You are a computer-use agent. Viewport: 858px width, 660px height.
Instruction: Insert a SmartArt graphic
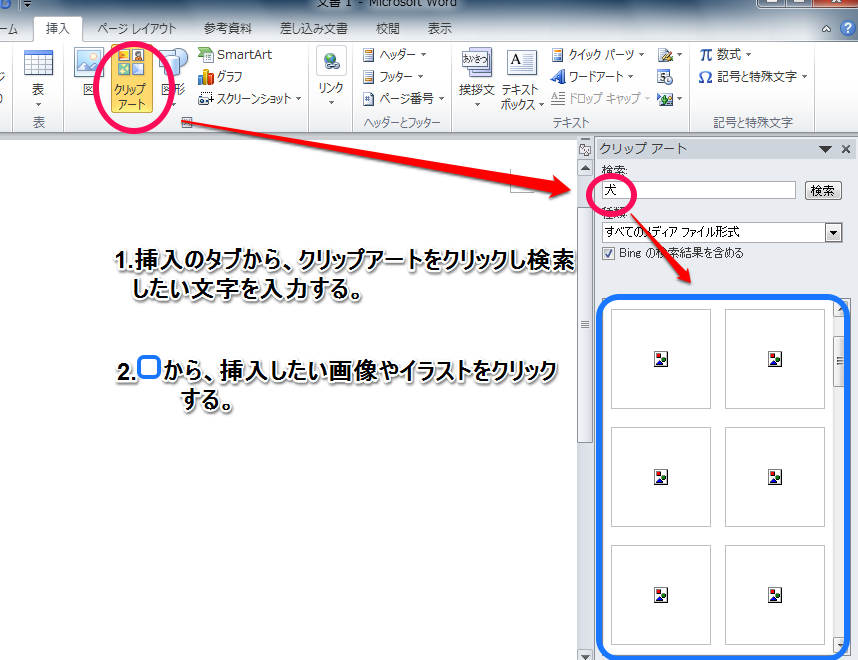[x=235, y=54]
